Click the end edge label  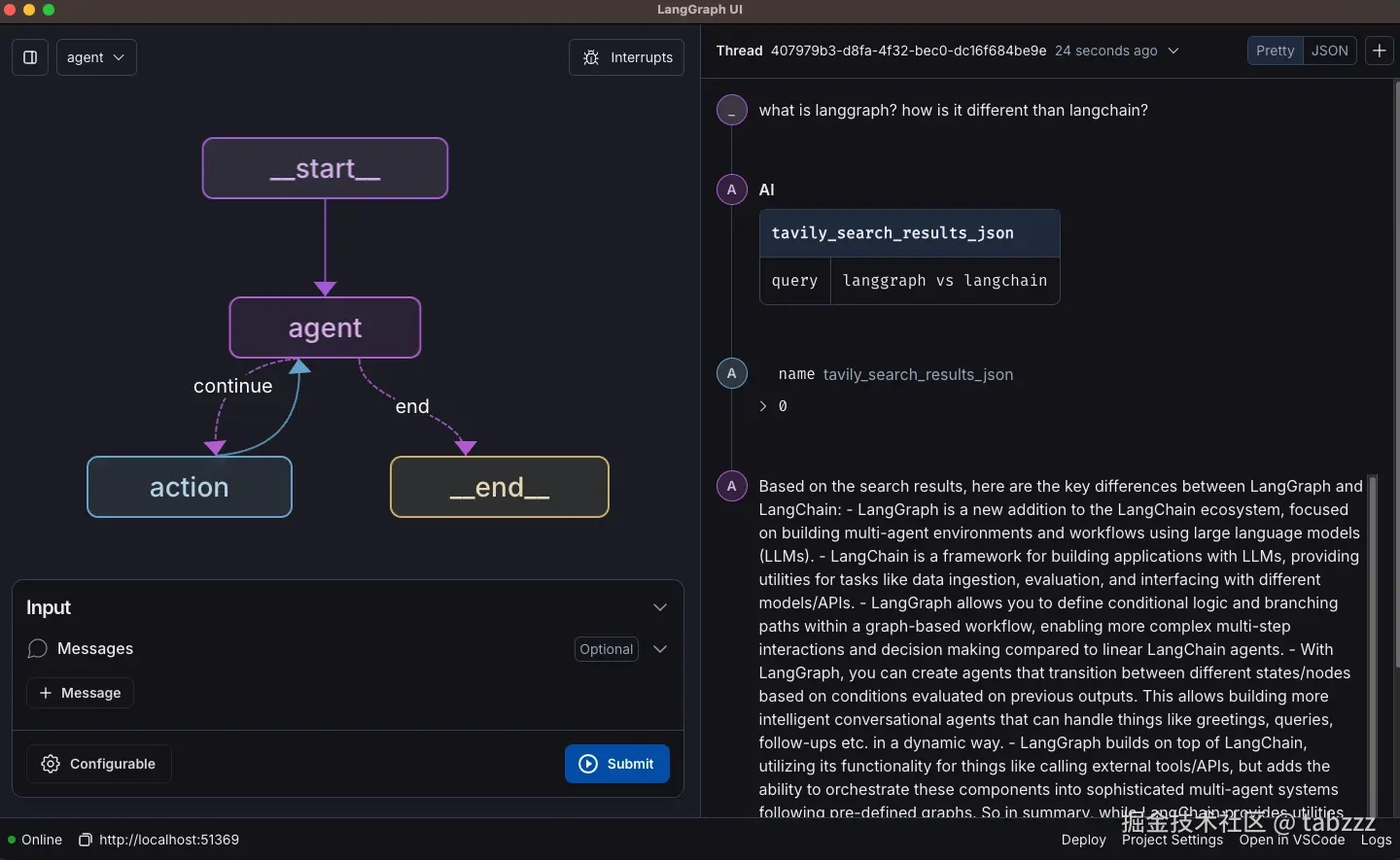click(x=412, y=406)
